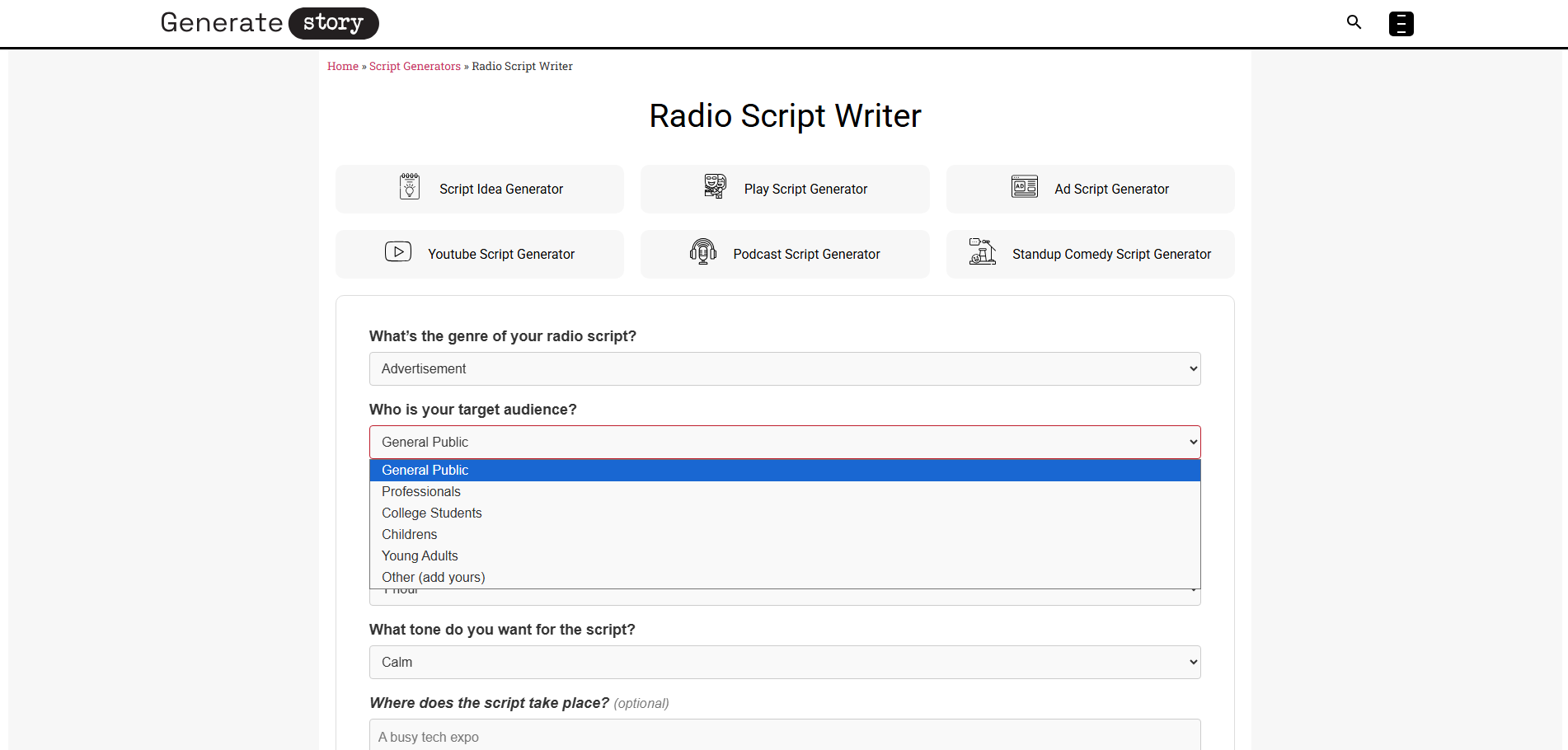Go to Script Generators breadcrumb link
This screenshot has width=1568, height=750.
point(415,66)
